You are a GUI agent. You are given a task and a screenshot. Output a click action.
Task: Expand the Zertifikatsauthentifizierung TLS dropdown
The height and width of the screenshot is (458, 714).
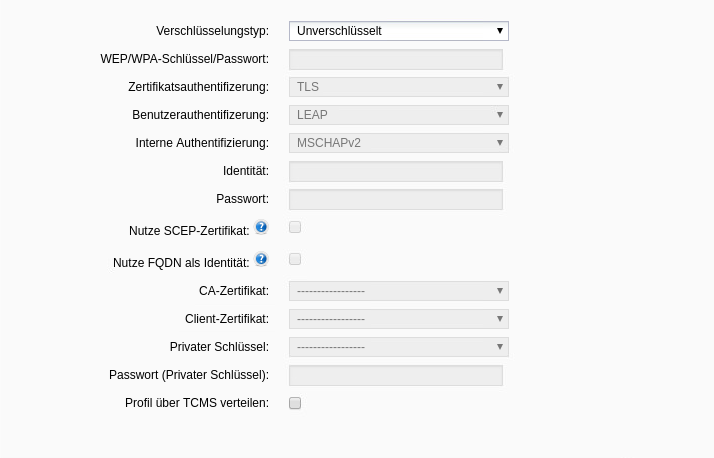tap(398, 87)
